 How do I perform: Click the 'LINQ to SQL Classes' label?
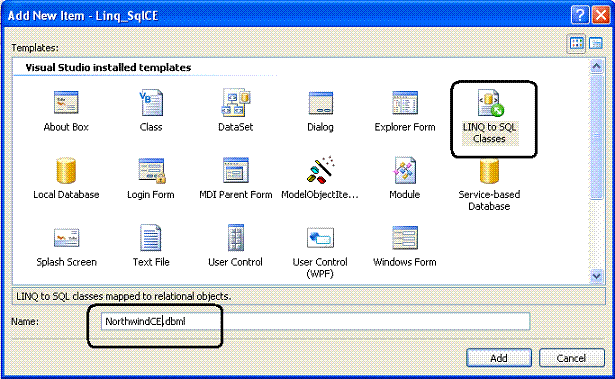[x=489, y=133]
